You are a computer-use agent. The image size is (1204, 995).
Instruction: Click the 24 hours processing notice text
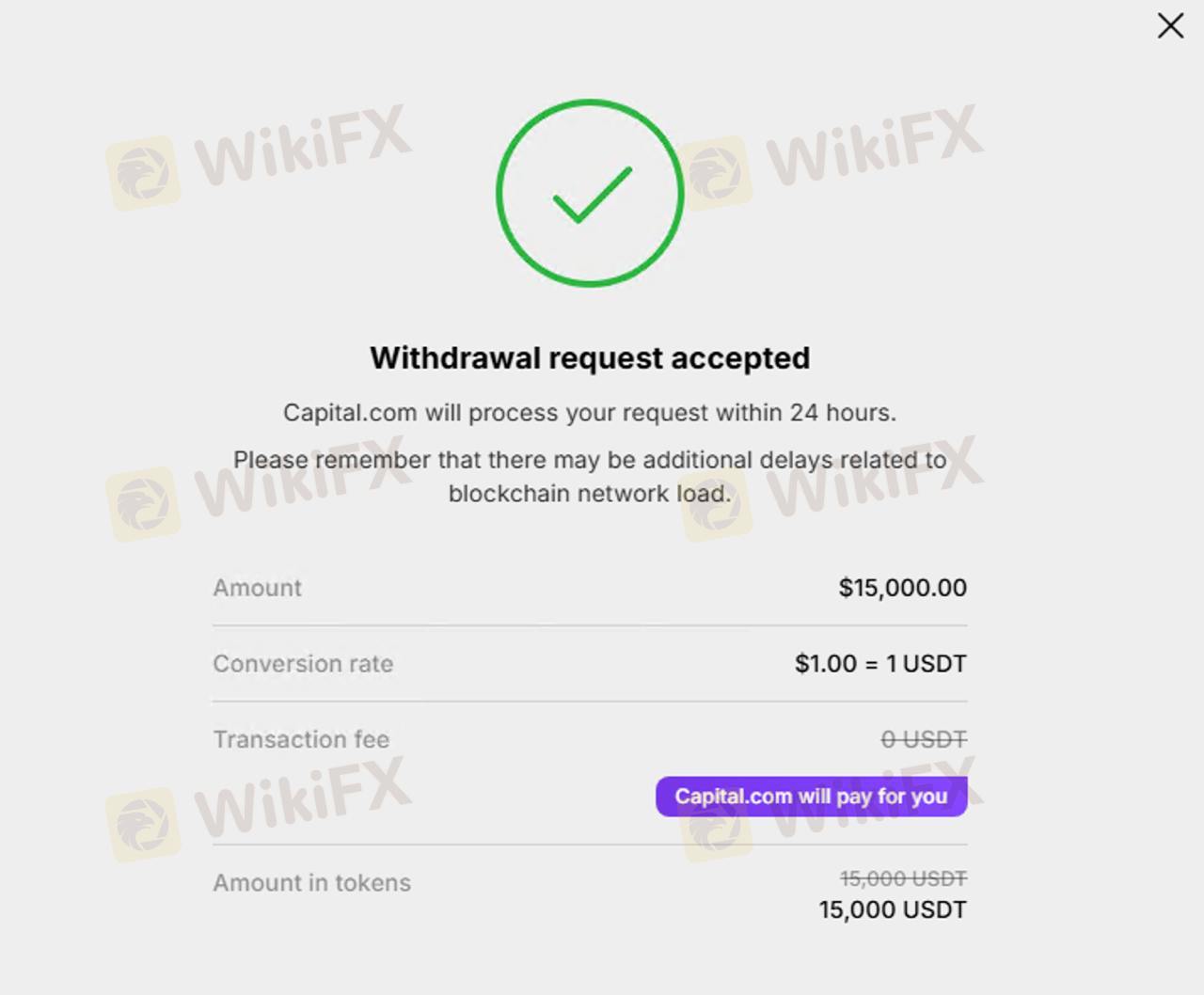tap(590, 413)
